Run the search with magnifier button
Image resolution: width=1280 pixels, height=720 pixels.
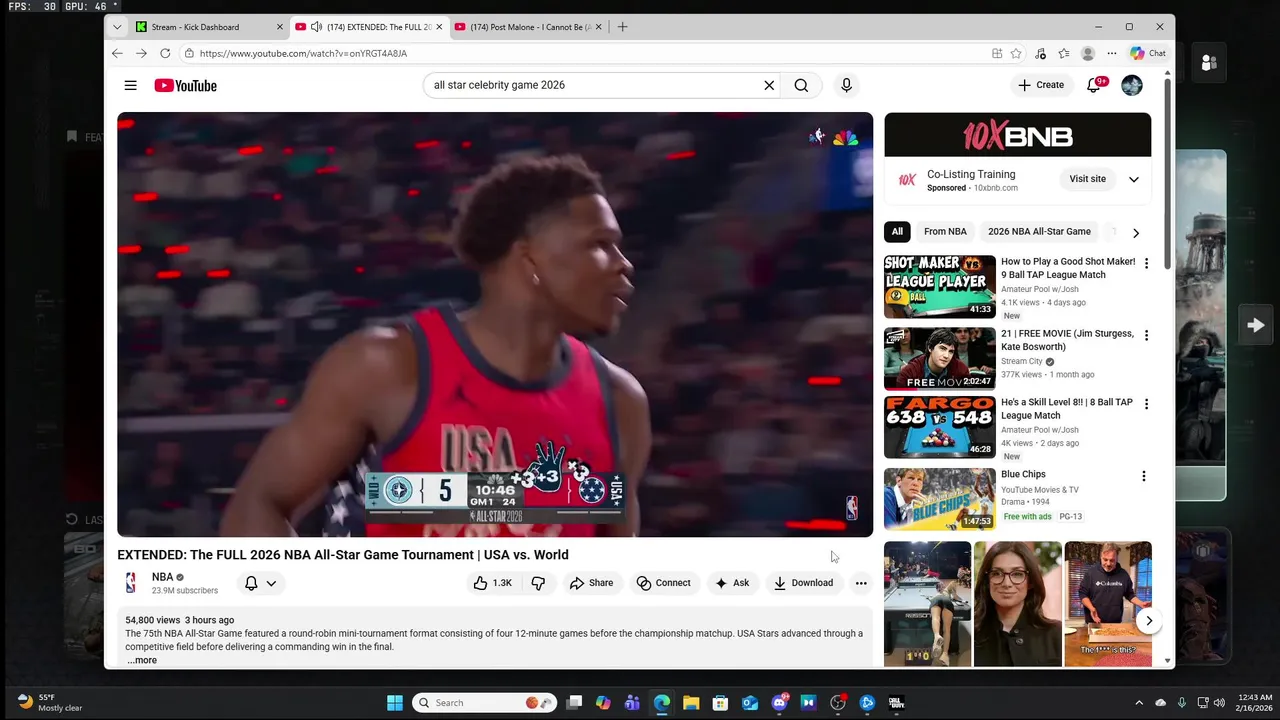(801, 85)
